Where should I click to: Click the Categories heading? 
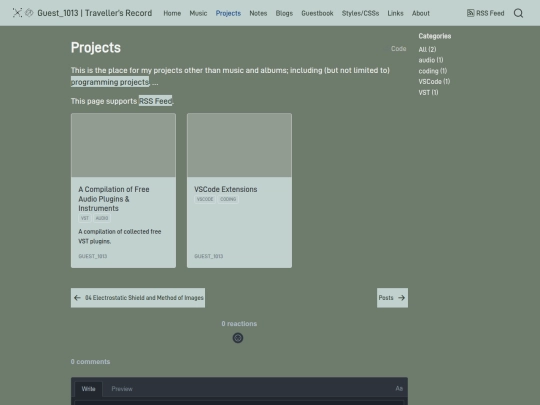(x=435, y=36)
